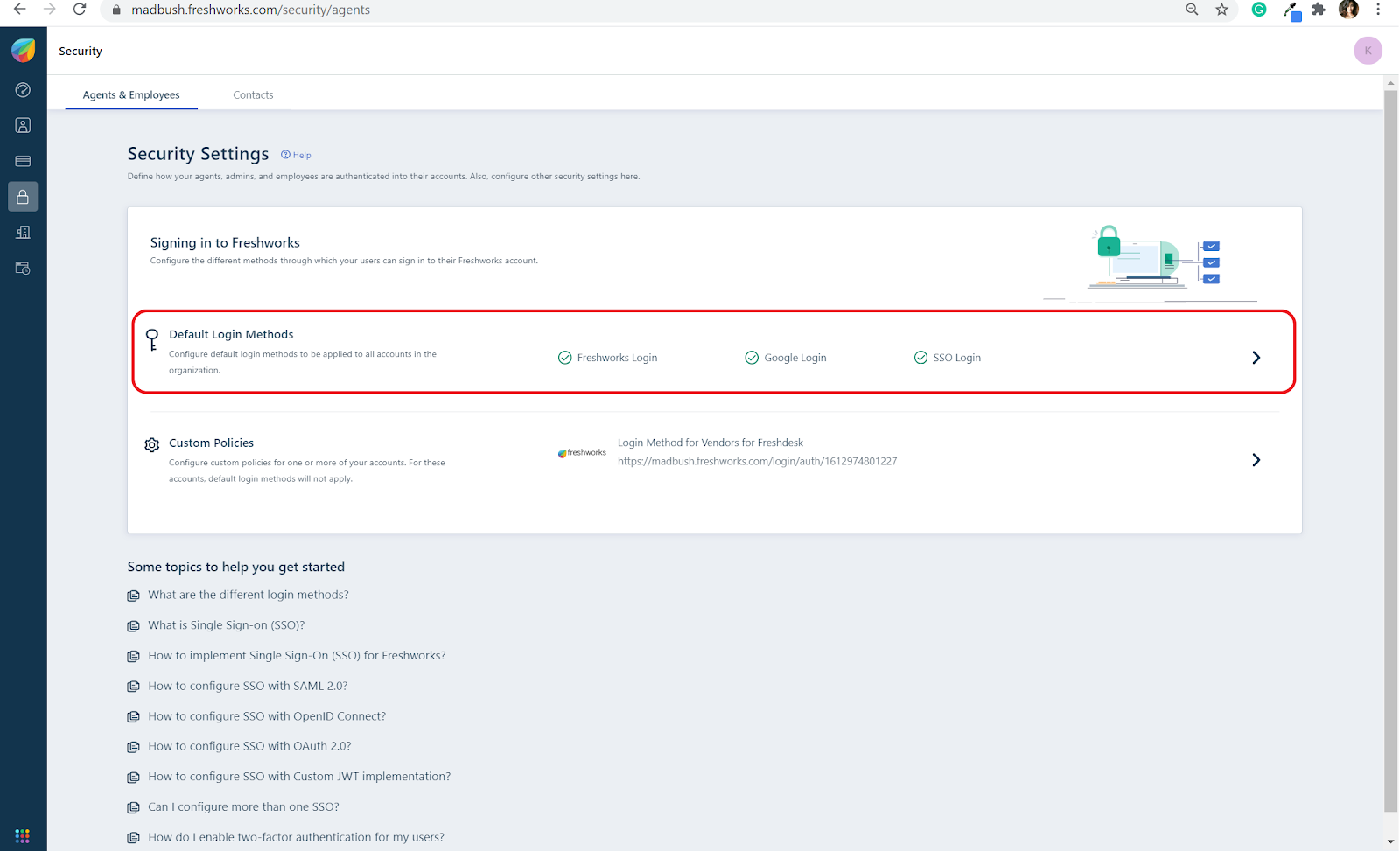Click the pen extension icon in toolbar
The width and height of the screenshot is (1400, 851).
pos(1291,10)
